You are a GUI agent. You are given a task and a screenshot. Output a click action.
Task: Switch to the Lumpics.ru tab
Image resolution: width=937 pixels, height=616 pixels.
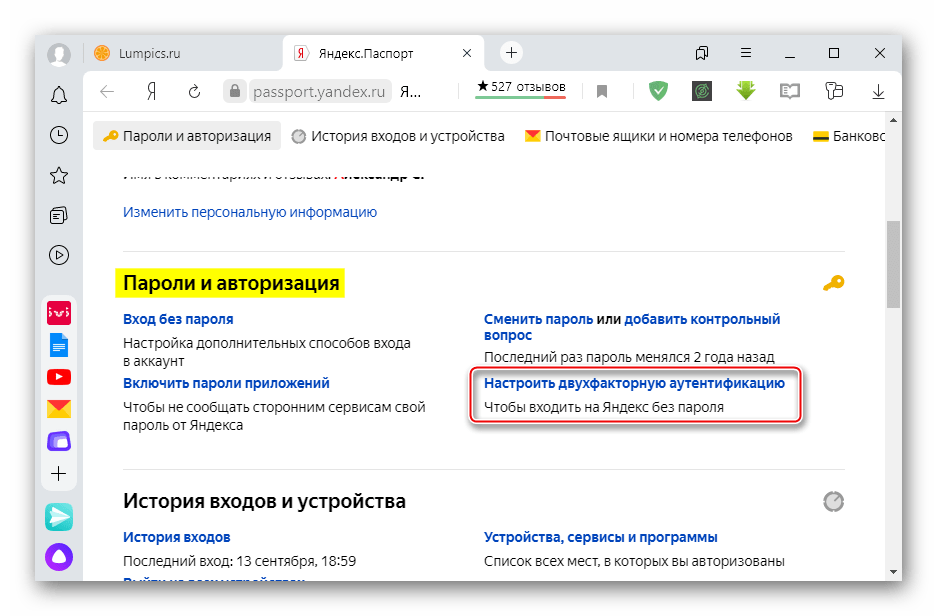click(183, 53)
